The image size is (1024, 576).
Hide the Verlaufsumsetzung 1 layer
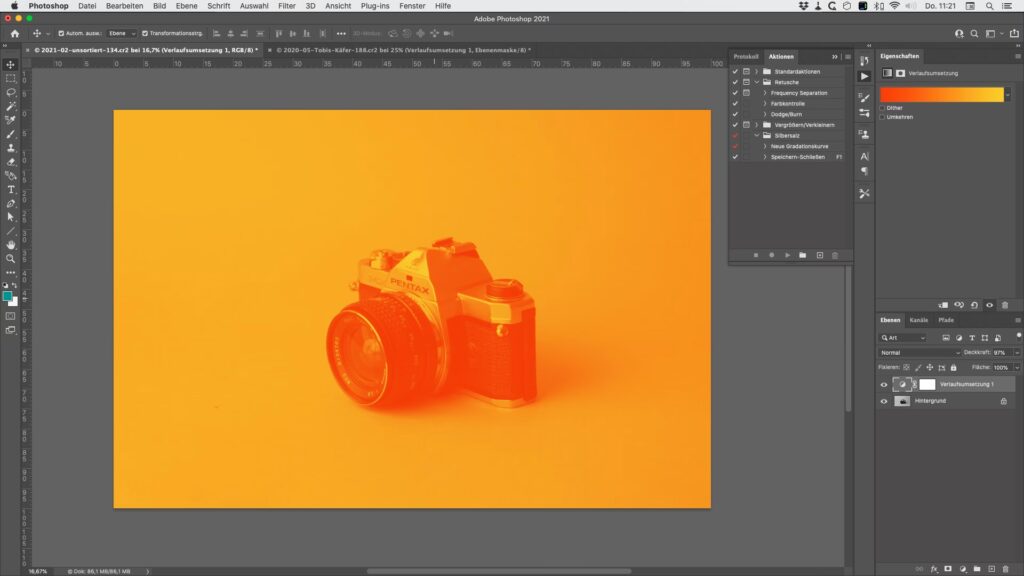click(x=883, y=384)
